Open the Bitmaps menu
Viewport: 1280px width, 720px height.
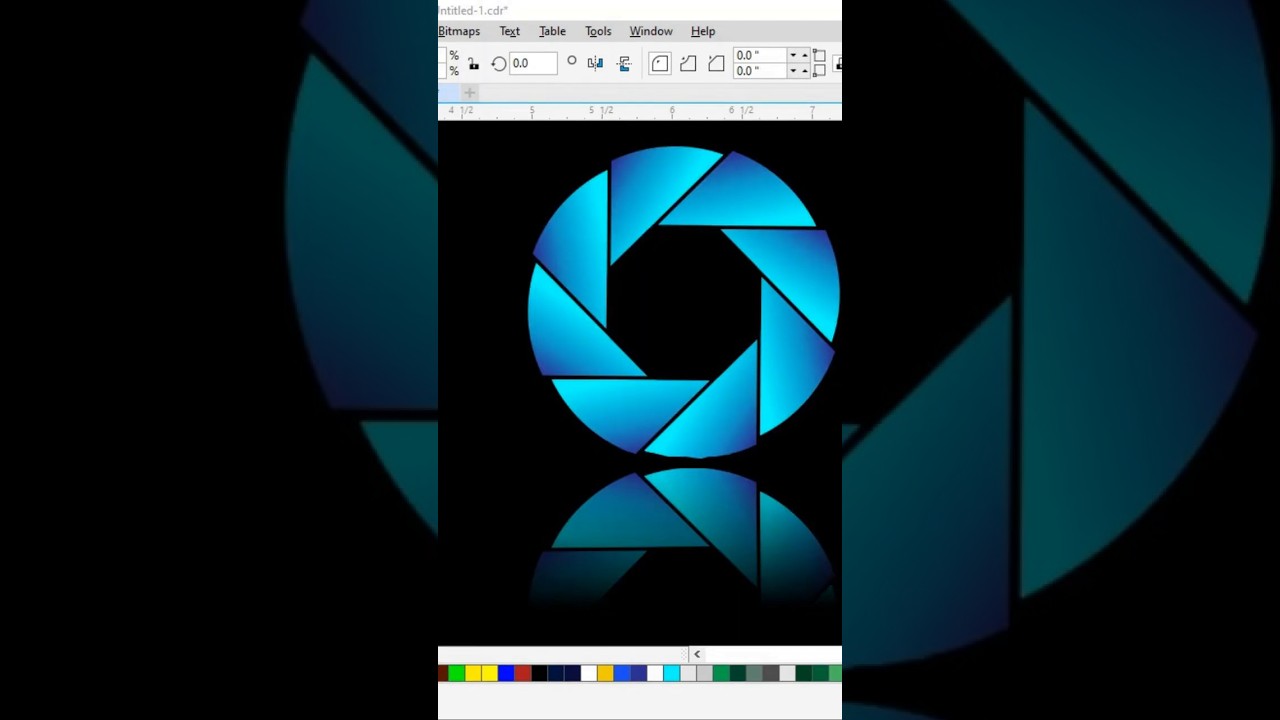459,31
